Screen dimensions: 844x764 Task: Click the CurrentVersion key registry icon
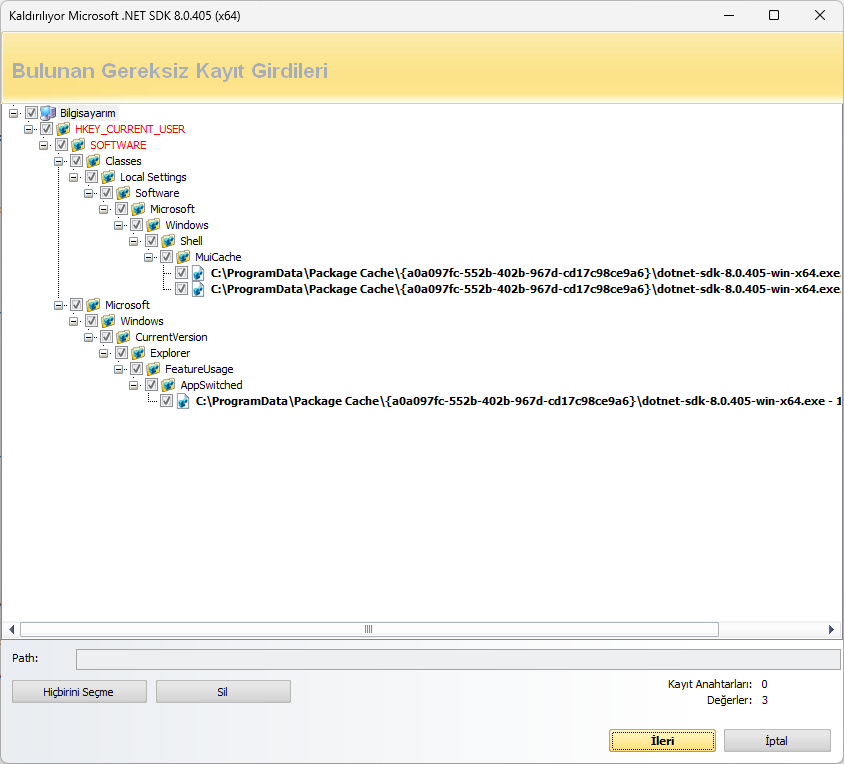click(123, 337)
